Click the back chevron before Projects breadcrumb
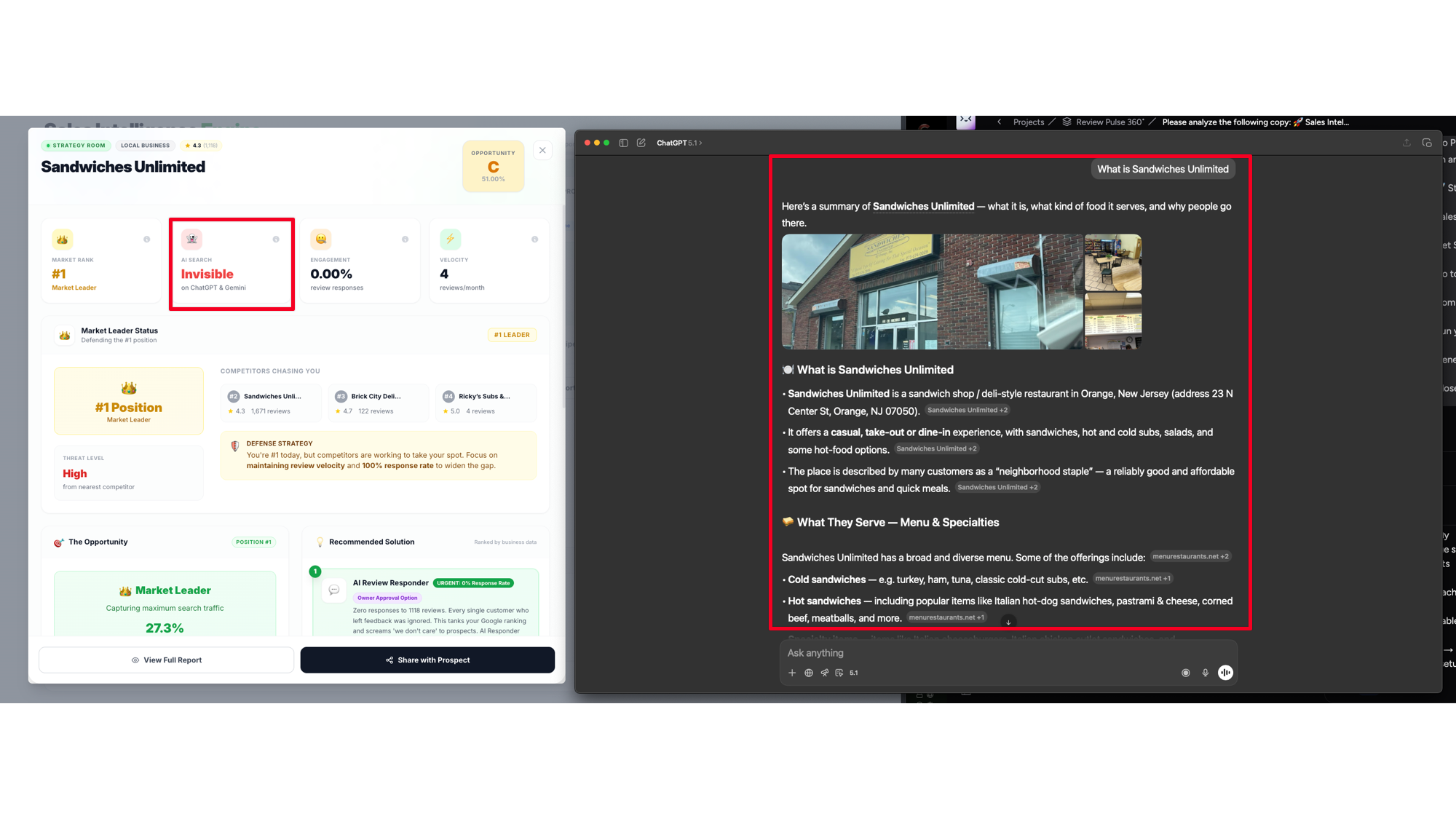The height and width of the screenshot is (819, 1456). click(1000, 122)
